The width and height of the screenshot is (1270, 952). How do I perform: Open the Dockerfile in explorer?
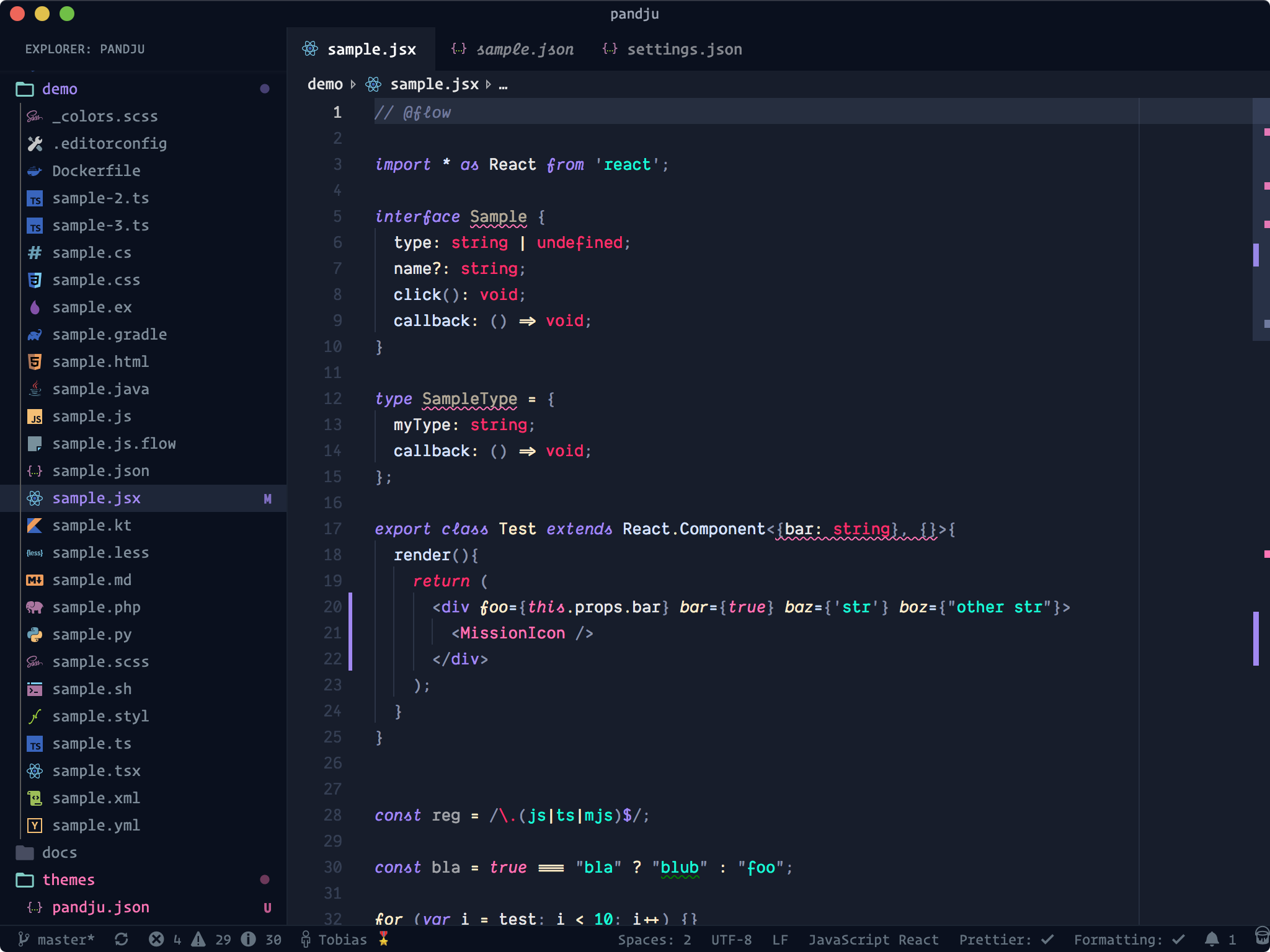click(x=96, y=170)
